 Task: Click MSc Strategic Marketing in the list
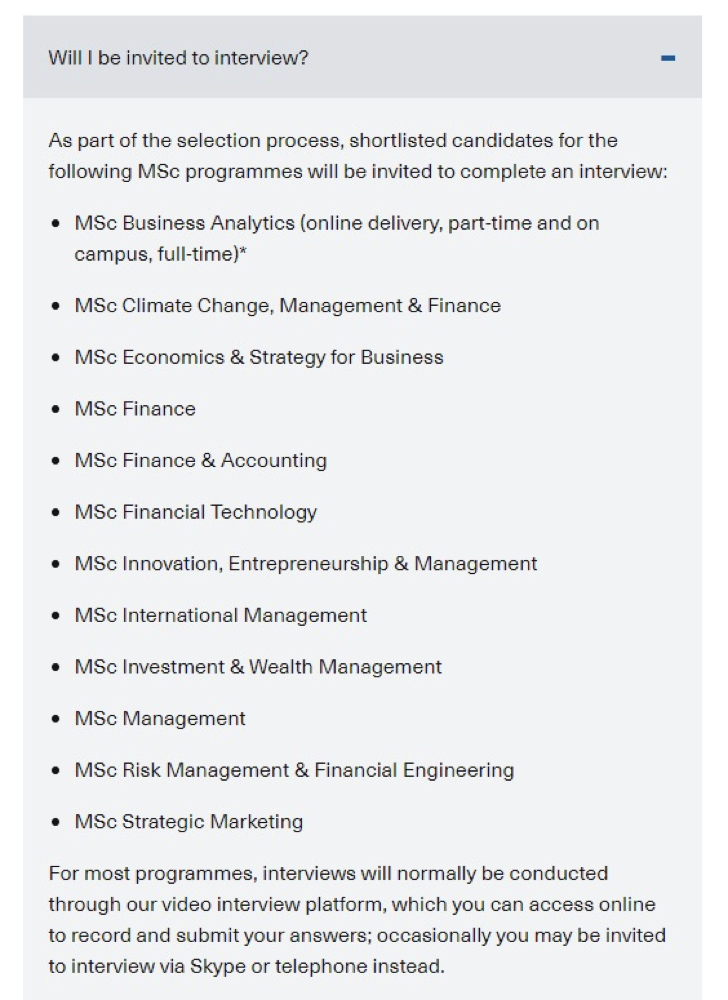(x=188, y=822)
